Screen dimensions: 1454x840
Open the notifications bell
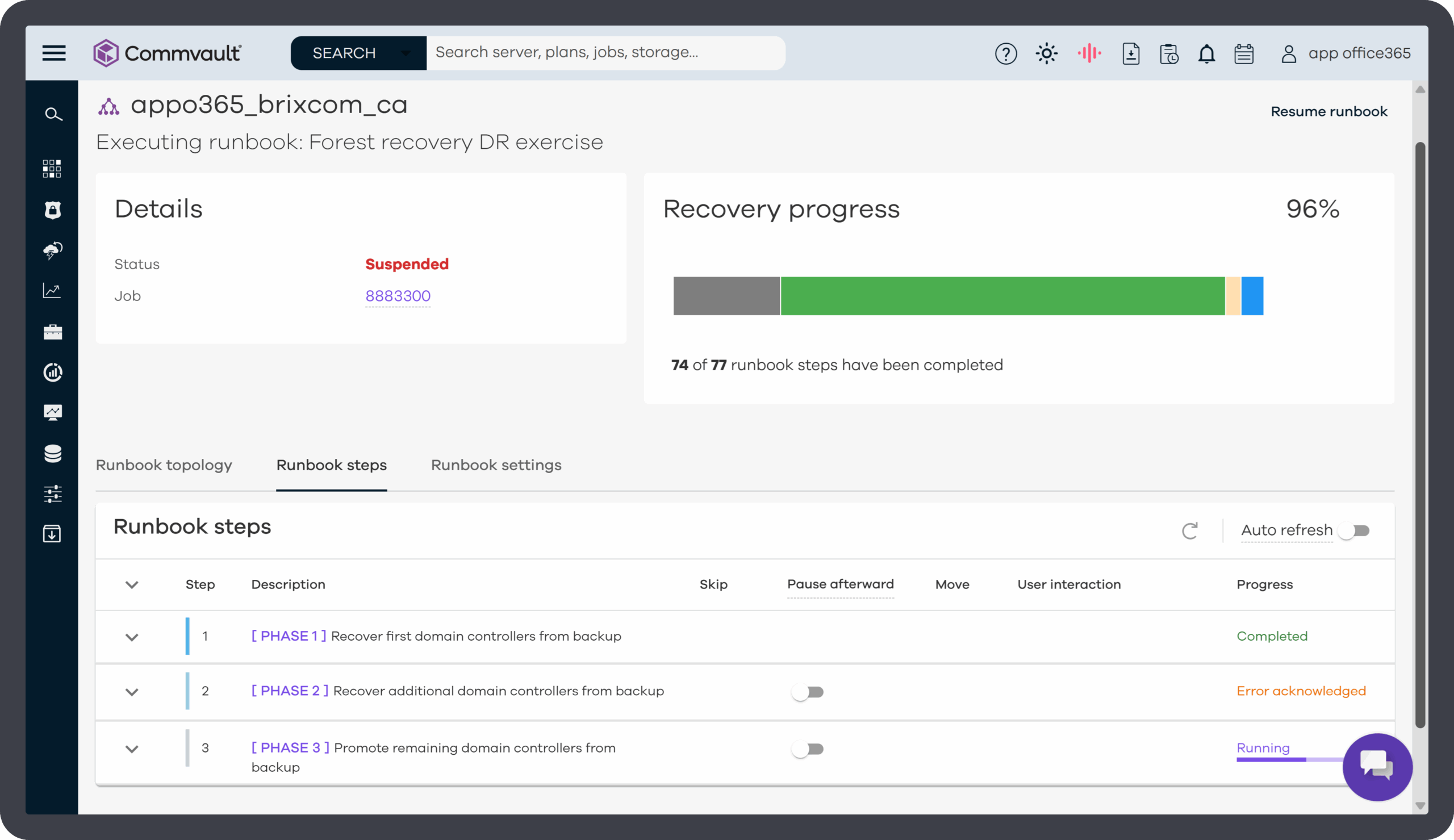[1206, 53]
